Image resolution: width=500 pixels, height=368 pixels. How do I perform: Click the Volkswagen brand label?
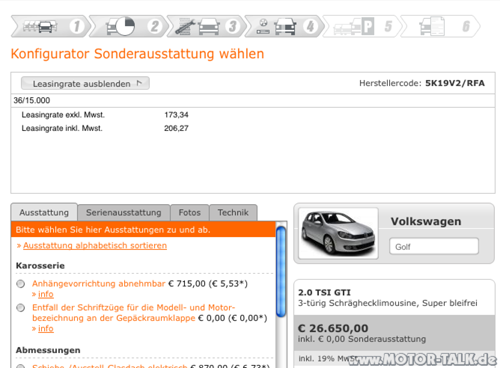tap(426, 221)
